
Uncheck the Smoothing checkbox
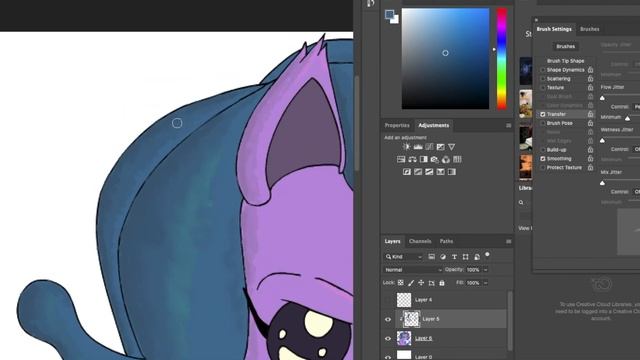543,159
